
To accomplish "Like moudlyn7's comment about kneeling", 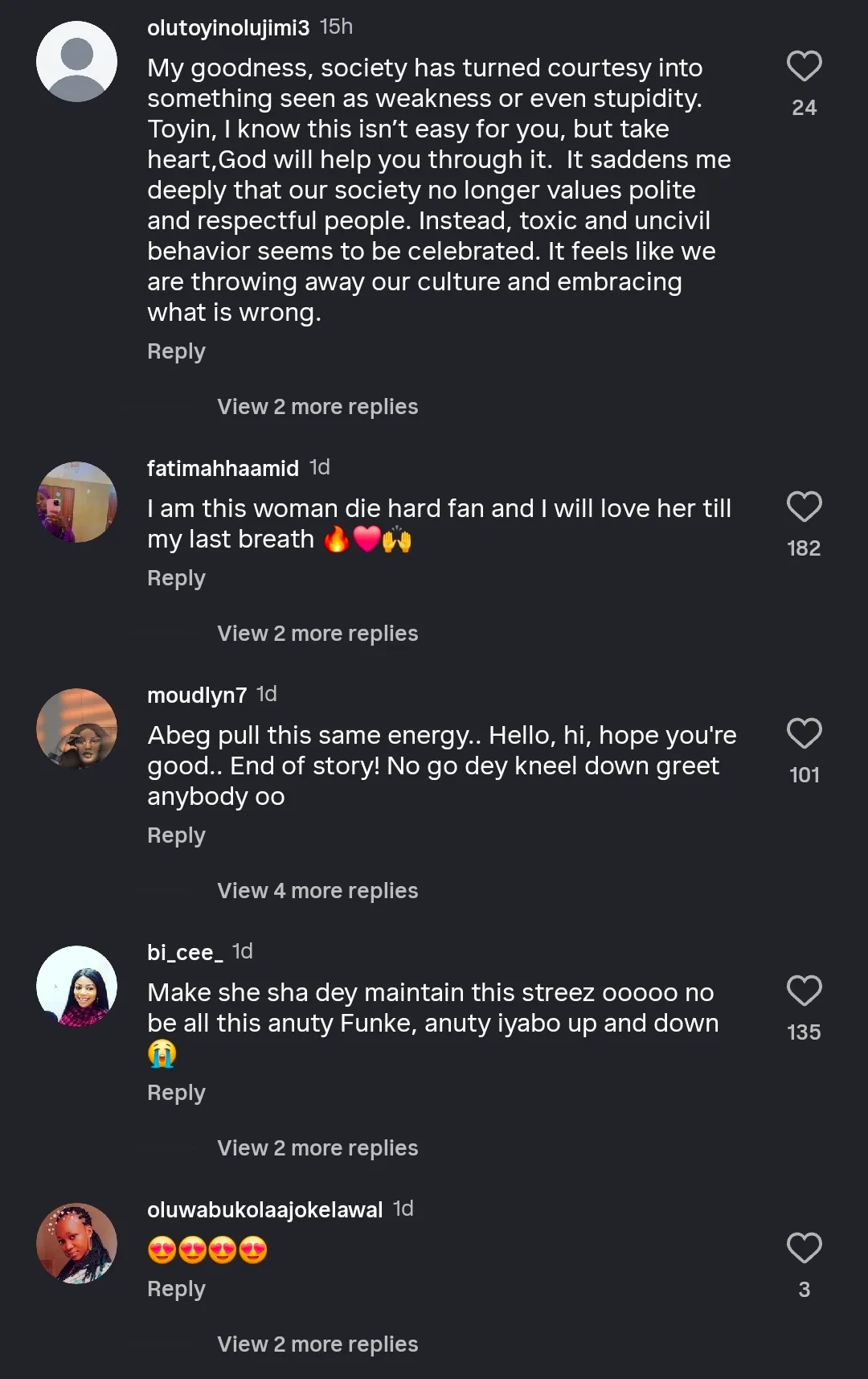I will (804, 734).
